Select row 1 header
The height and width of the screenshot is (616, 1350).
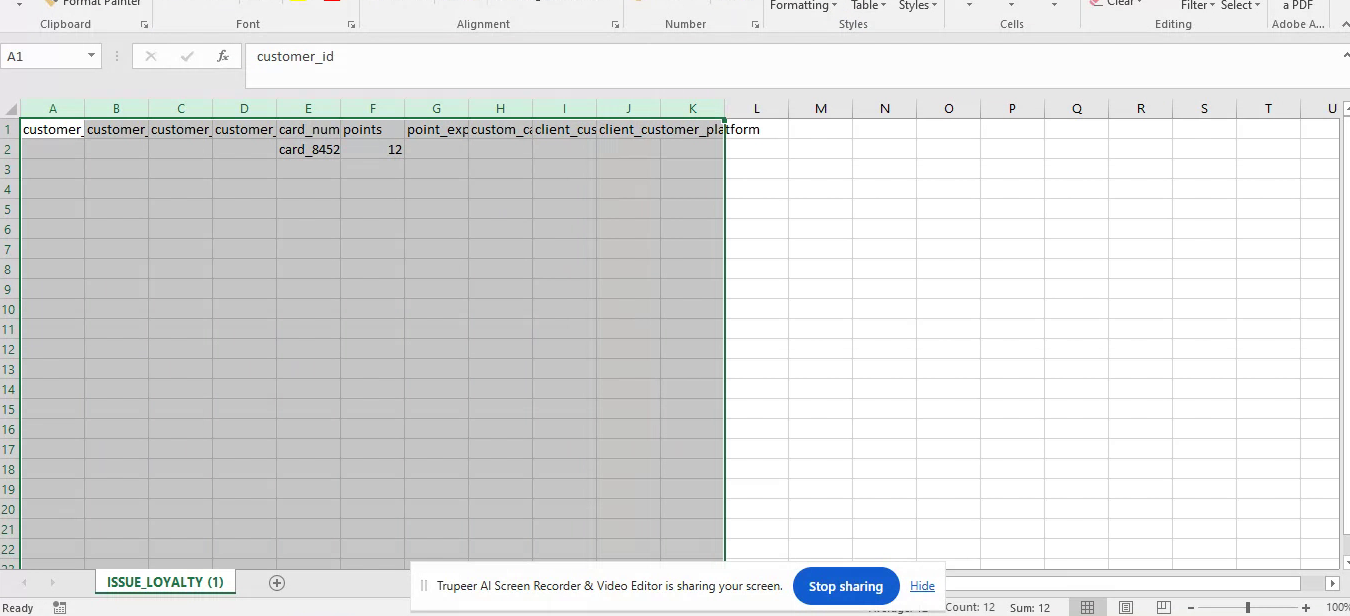[10, 129]
